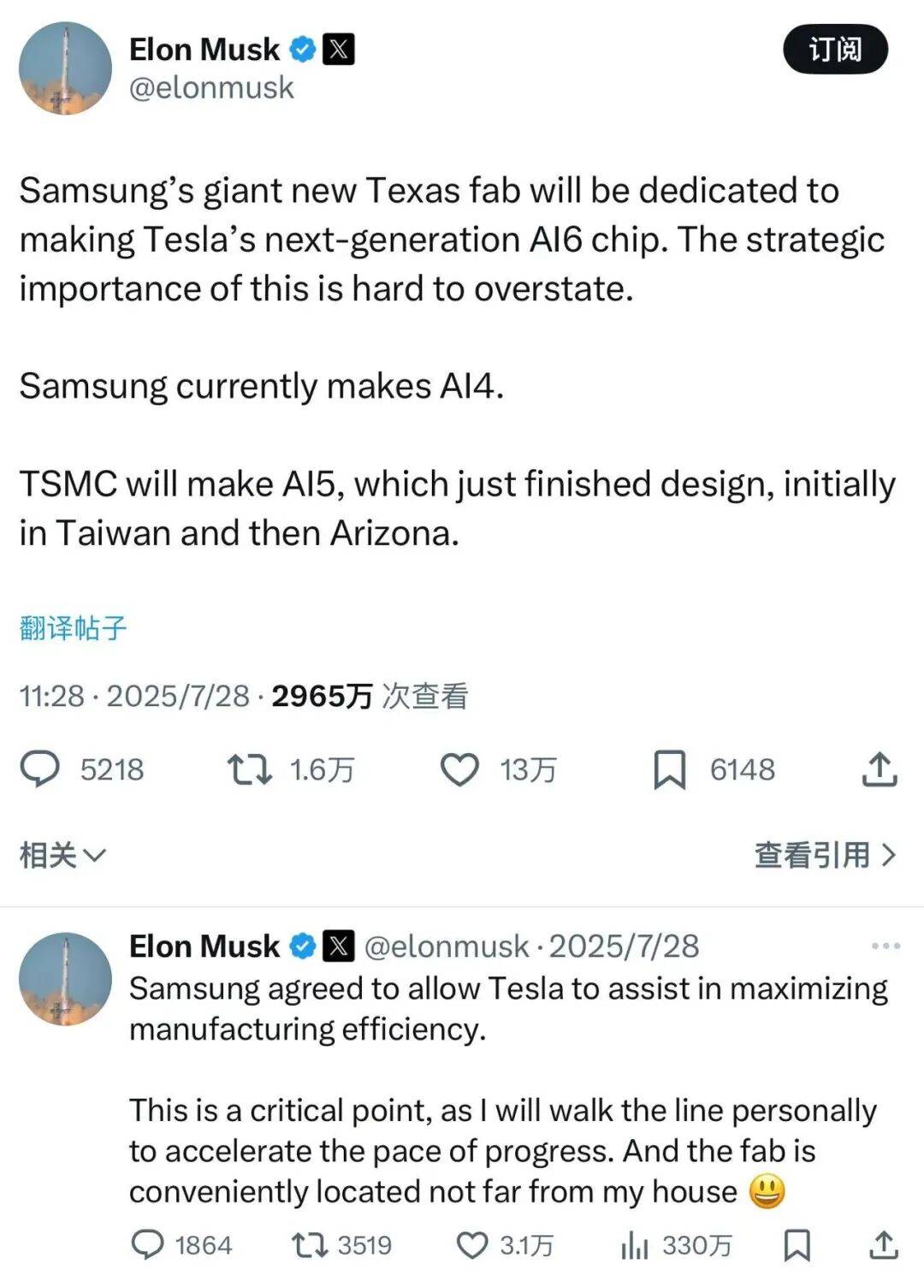Image resolution: width=924 pixels, height=1288 pixels.
Task: Open reply on second post with 1864 replies
Action: [x=148, y=1244]
